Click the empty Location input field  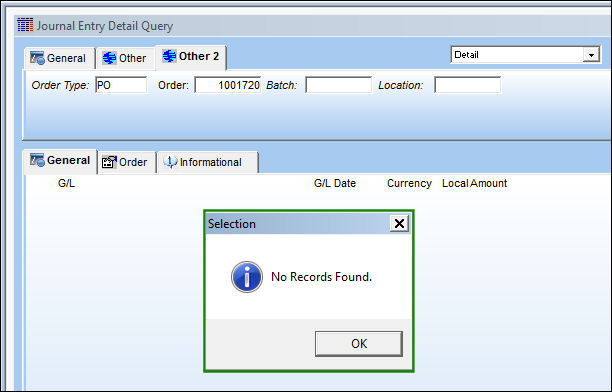(468, 85)
